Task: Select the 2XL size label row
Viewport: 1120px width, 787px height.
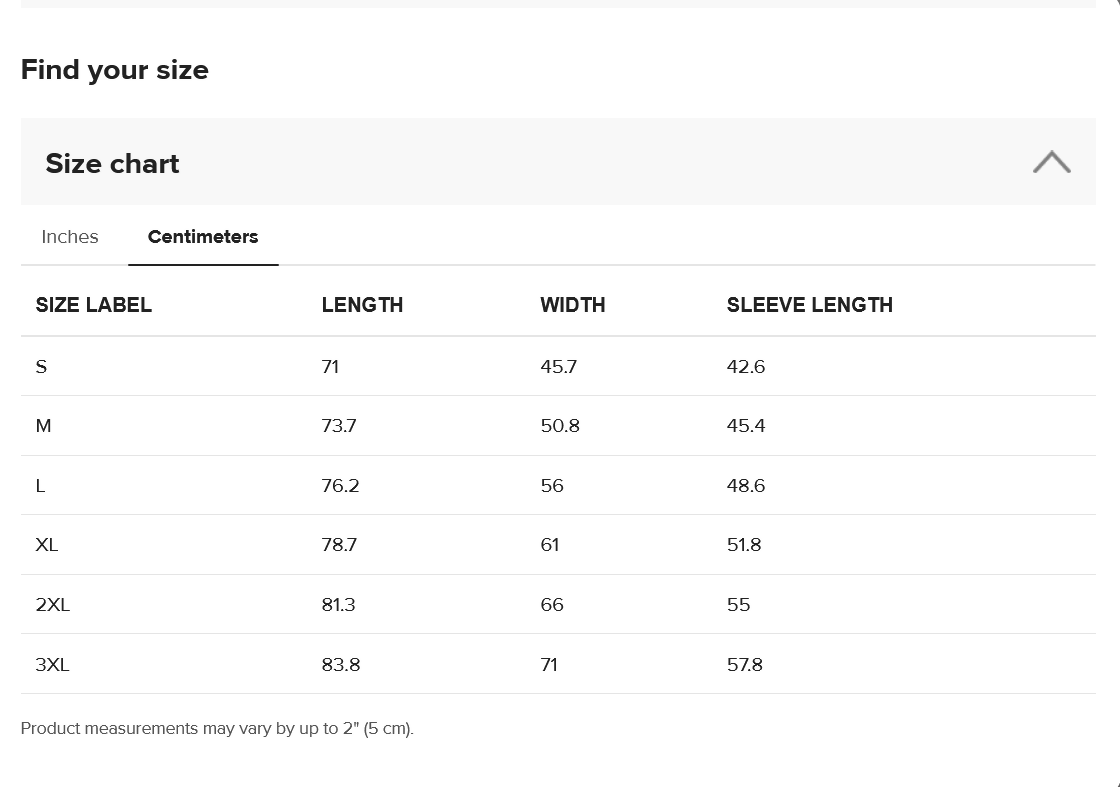Action: click(x=53, y=605)
